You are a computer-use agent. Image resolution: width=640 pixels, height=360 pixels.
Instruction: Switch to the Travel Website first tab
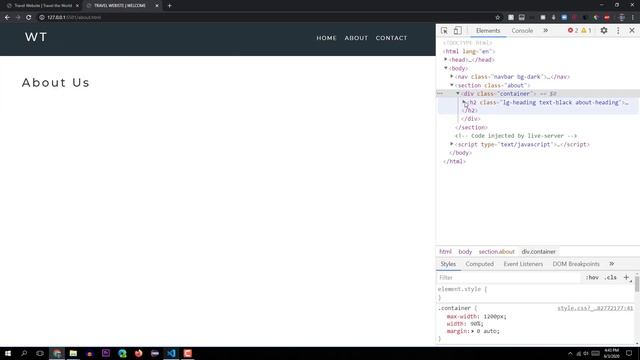click(x=42, y=6)
